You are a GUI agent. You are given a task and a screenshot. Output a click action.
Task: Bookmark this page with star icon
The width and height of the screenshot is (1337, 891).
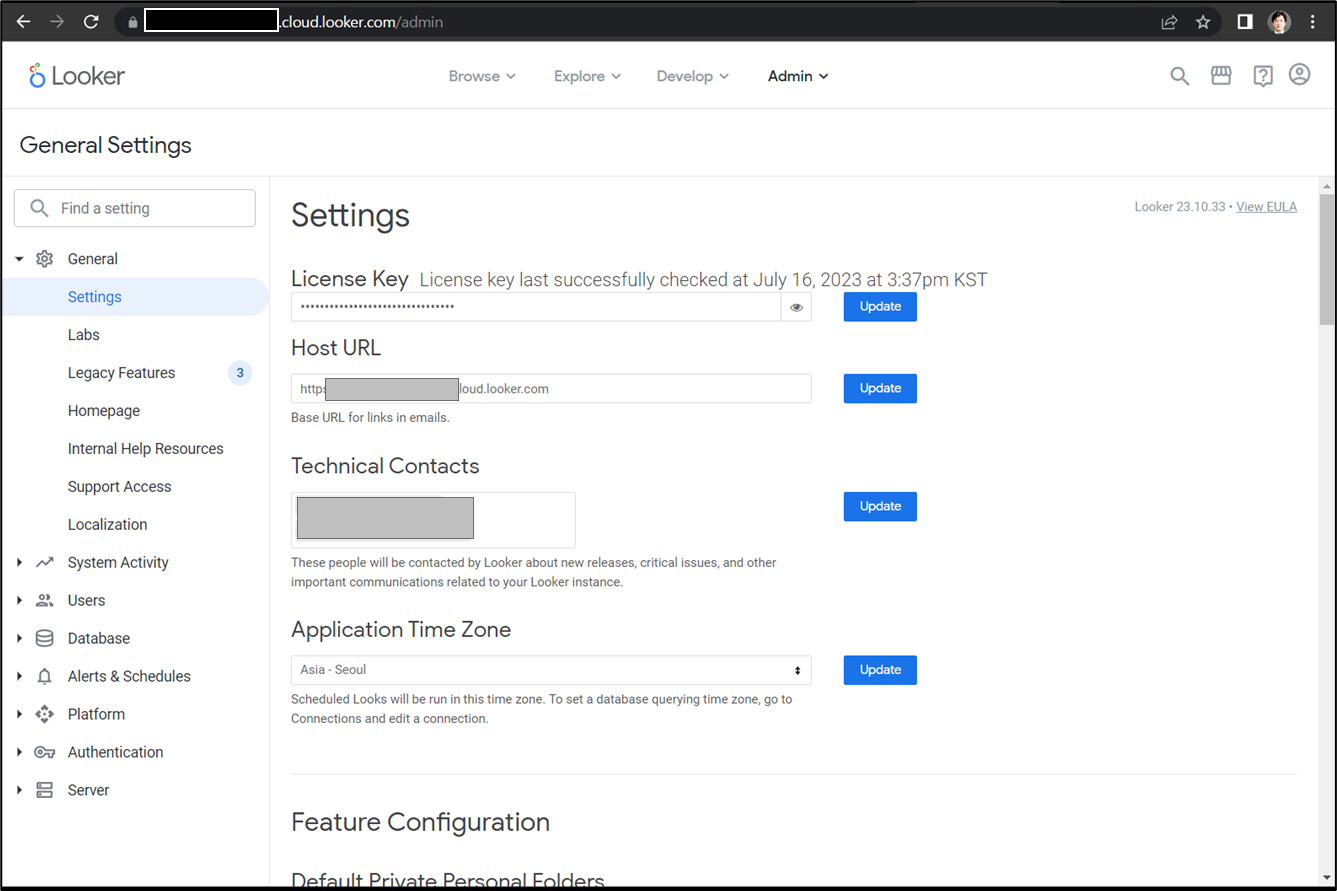point(1203,22)
